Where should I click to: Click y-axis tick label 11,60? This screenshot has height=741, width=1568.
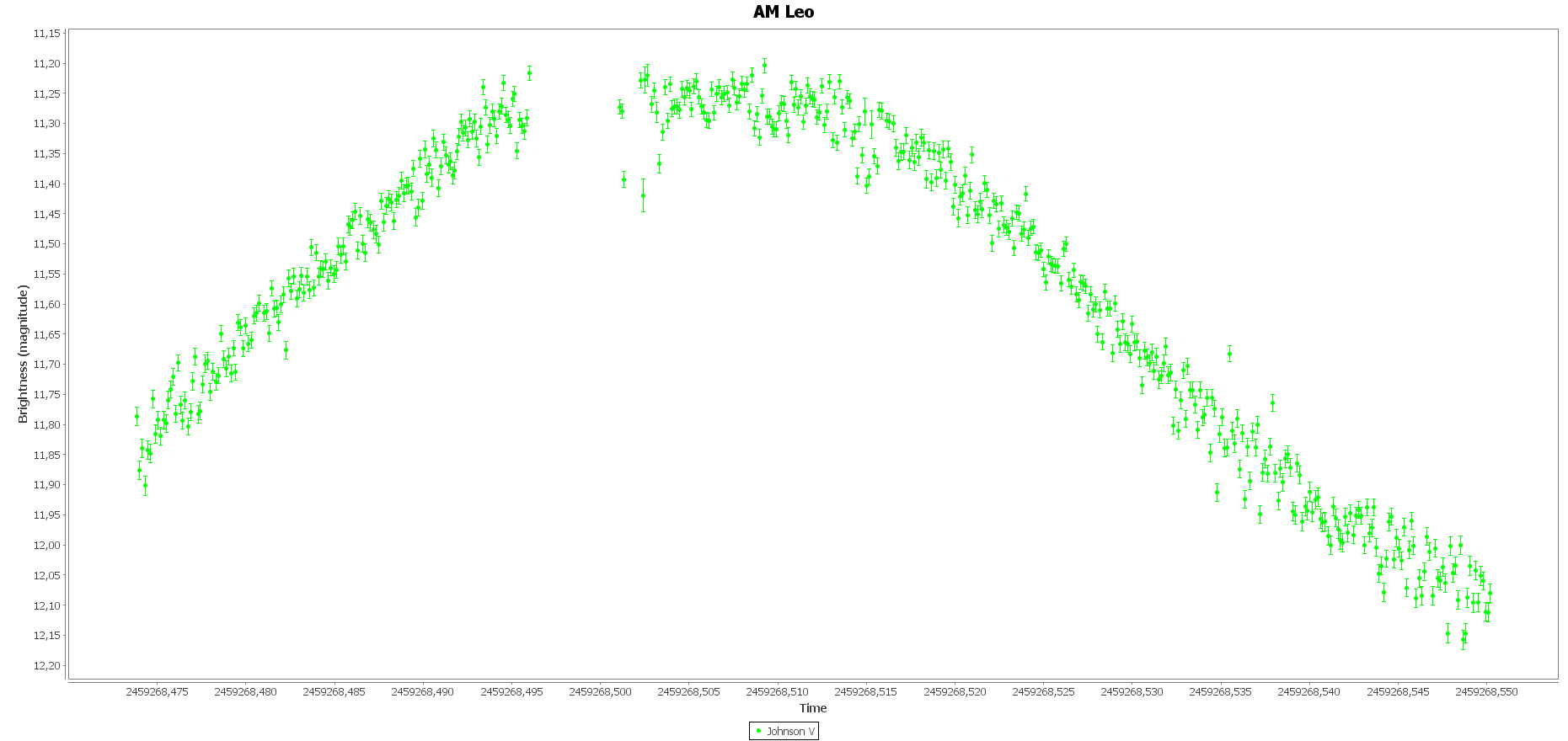coord(47,305)
